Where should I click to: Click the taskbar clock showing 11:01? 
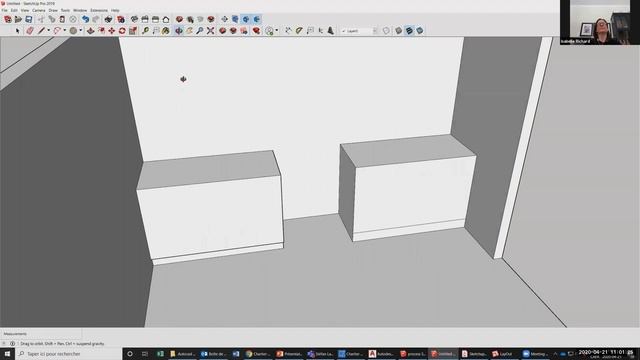(x=607, y=354)
